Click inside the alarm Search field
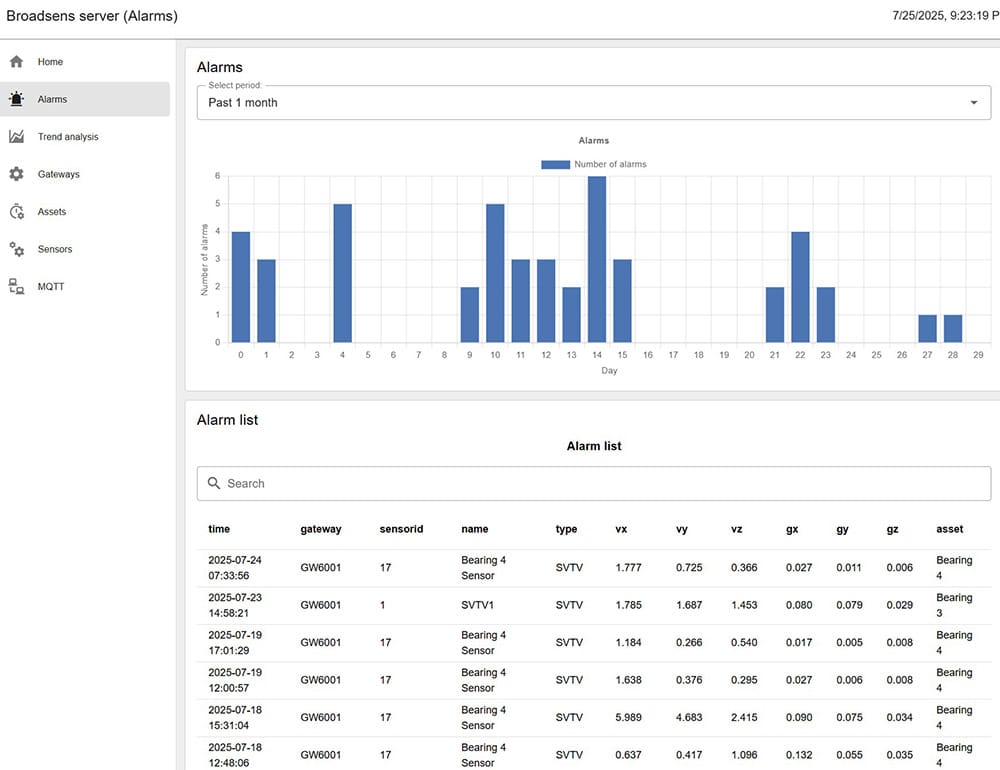This screenshot has width=1000, height=770. pos(600,483)
